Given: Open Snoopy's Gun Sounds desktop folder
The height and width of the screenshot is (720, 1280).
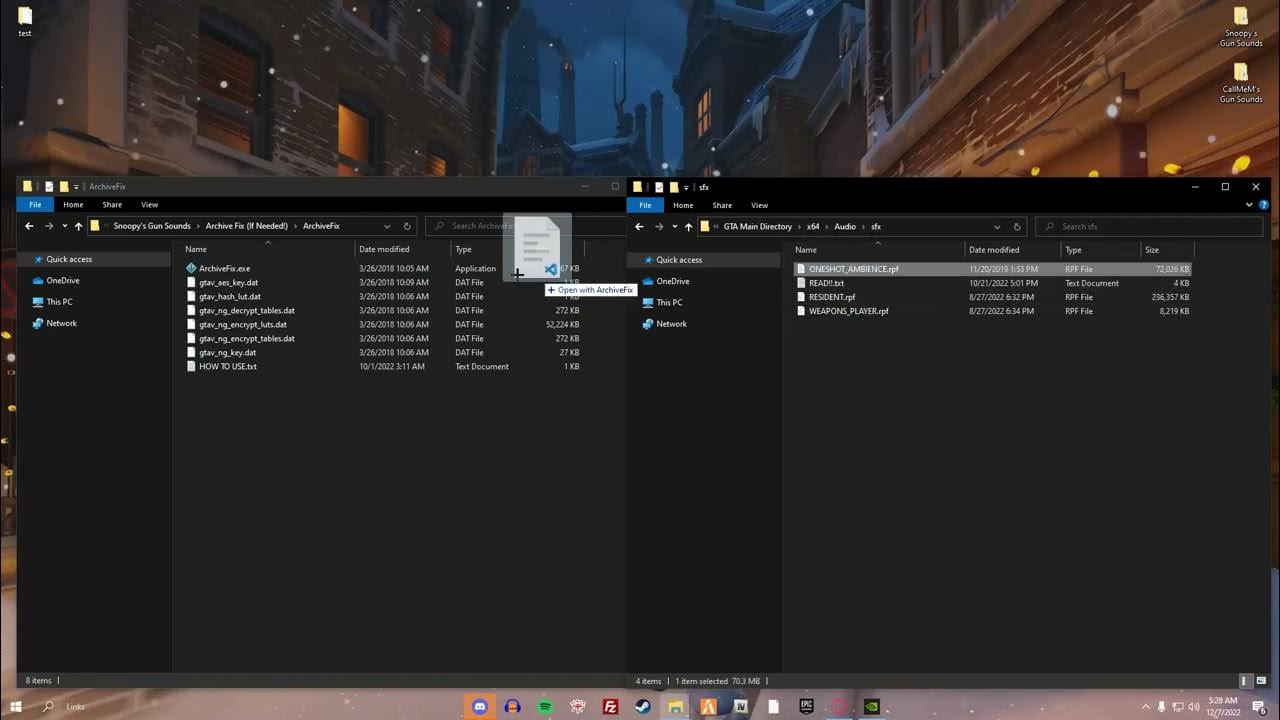Looking at the screenshot, I should pyautogui.click(x=1241, y=27).
